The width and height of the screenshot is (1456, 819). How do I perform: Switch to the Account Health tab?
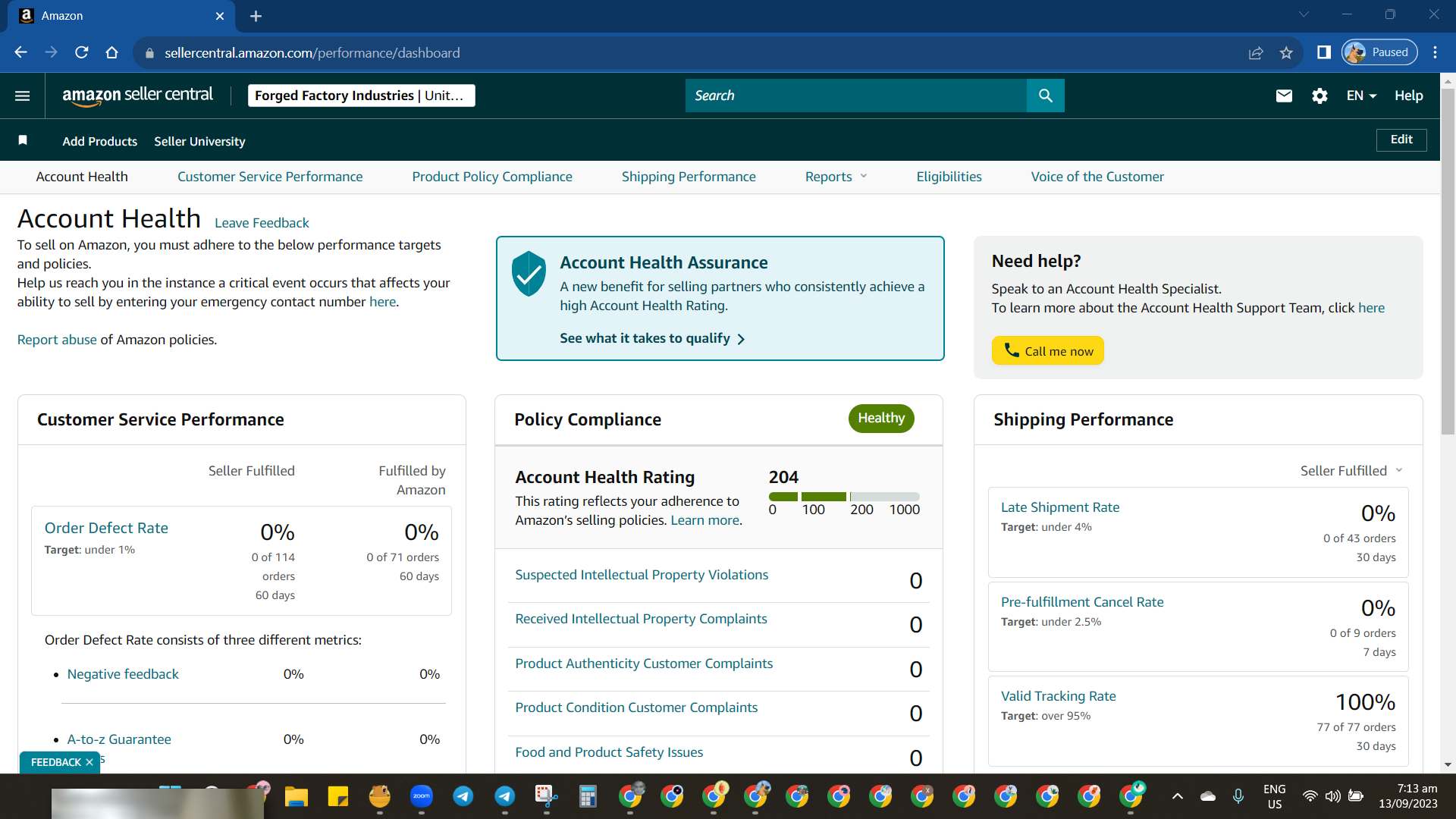tap(82, 177)
